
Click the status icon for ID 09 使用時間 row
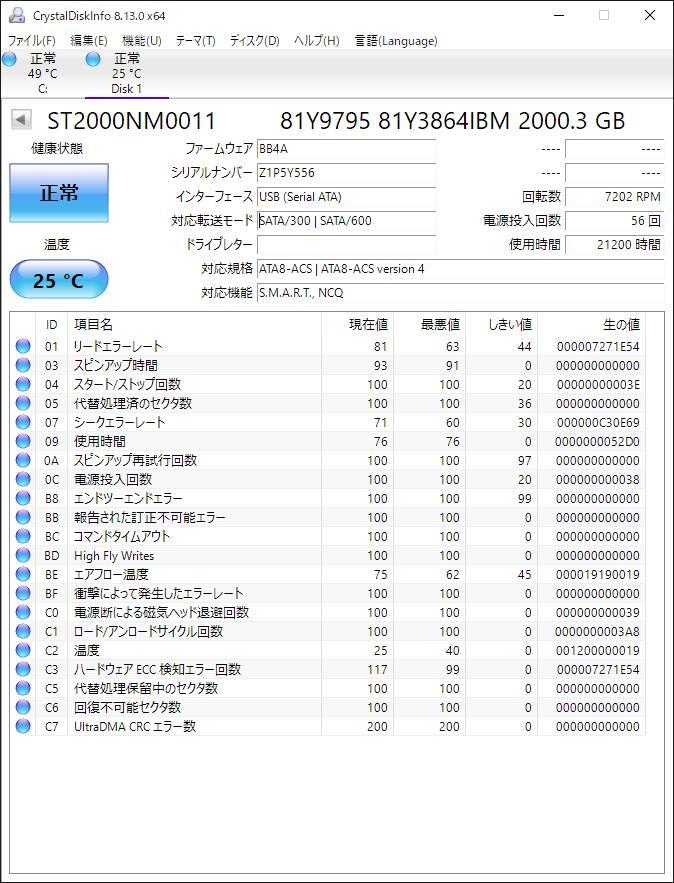pyautogui.click(x=23, y=442)
